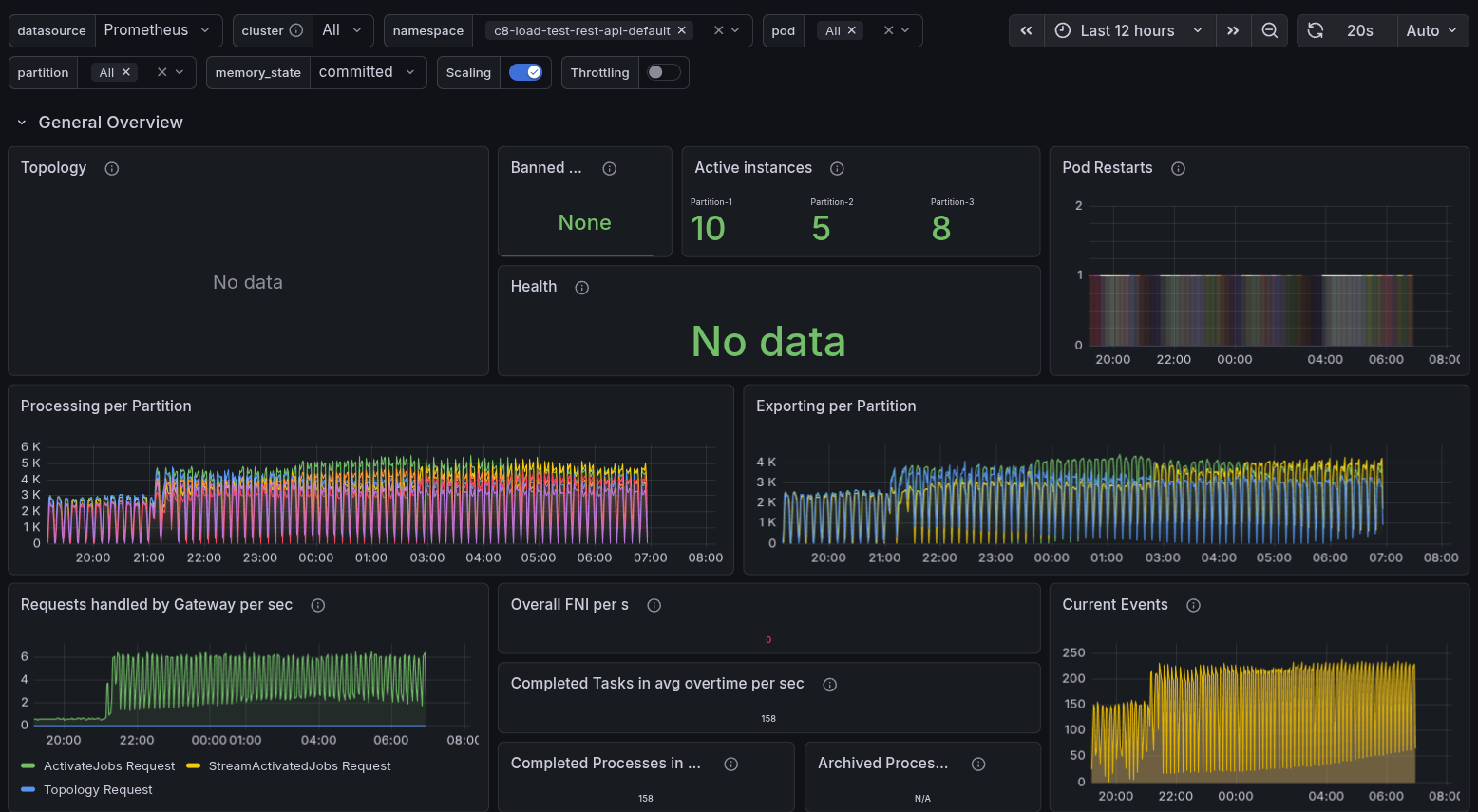Viewport: 1478px width, 812px height.
Task: Open the Last 12 hours time picker
Action: point(1127,30)
